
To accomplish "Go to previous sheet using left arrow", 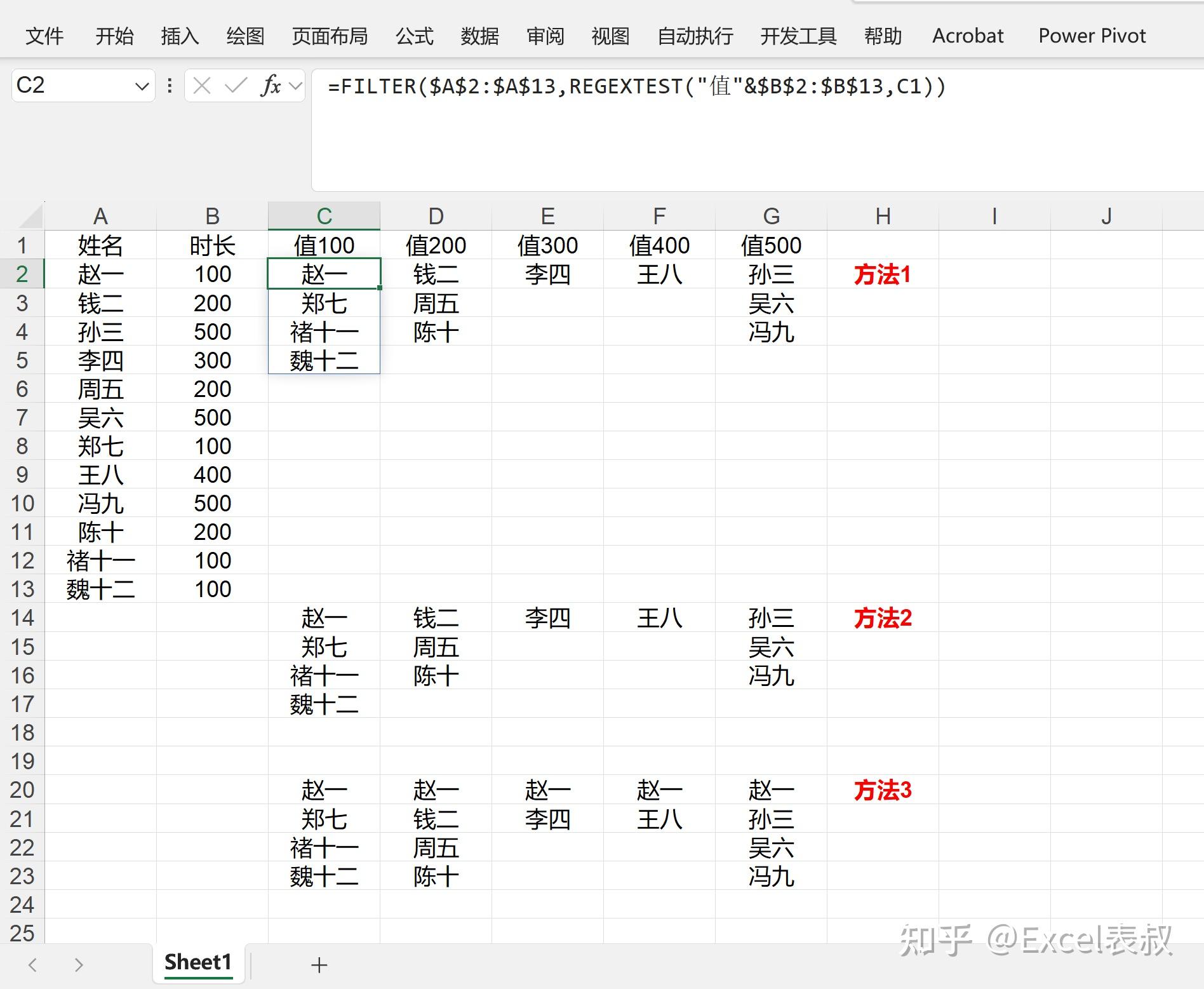I will [x=33, y=965].
